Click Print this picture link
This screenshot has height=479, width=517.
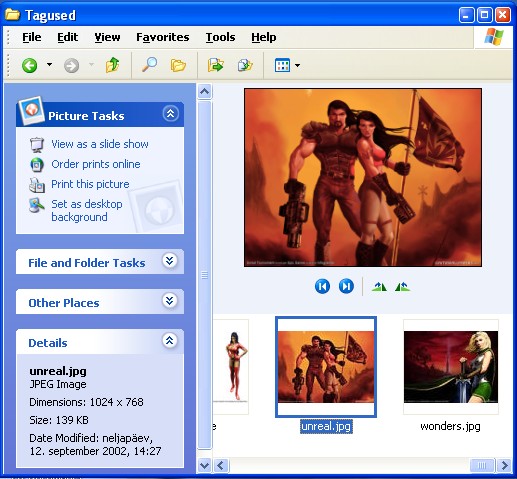click(x=90, y=184)
